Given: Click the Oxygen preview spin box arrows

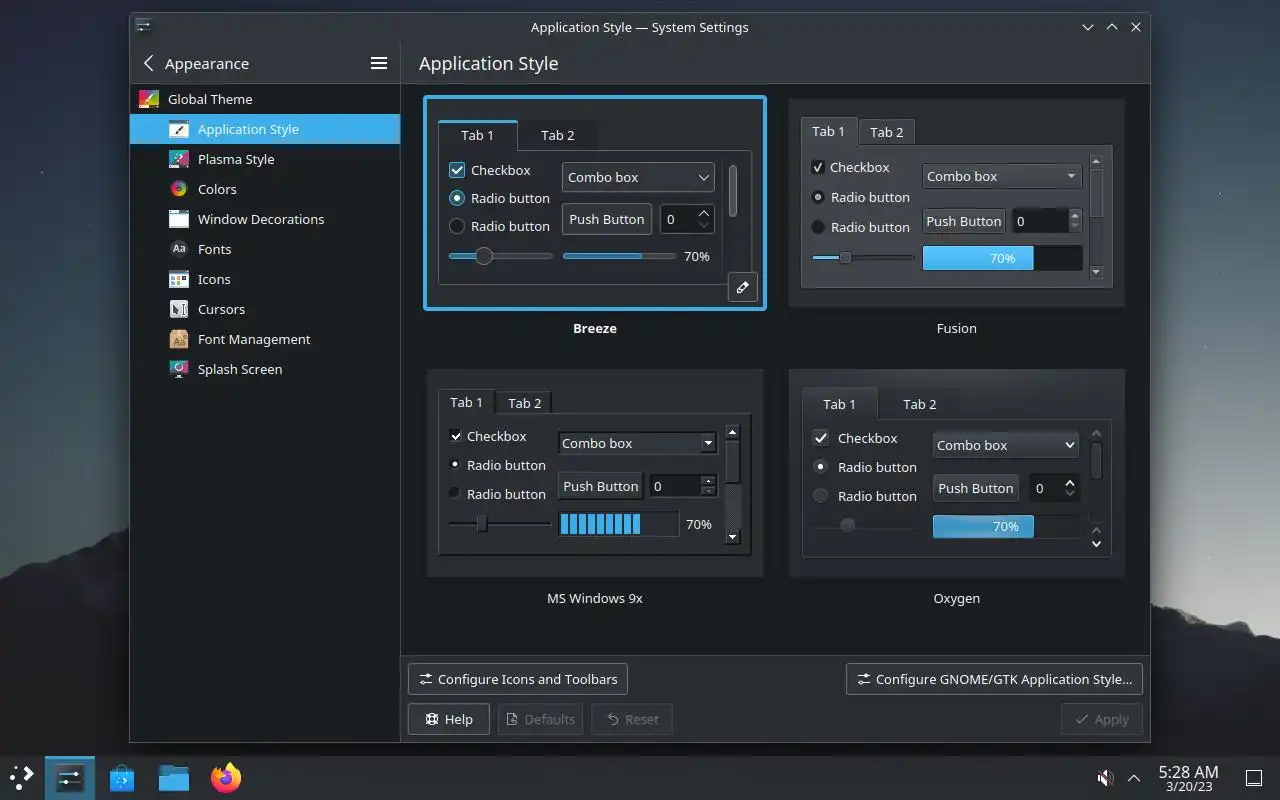Looking at the screenshot, I should tap(1070, 488).
